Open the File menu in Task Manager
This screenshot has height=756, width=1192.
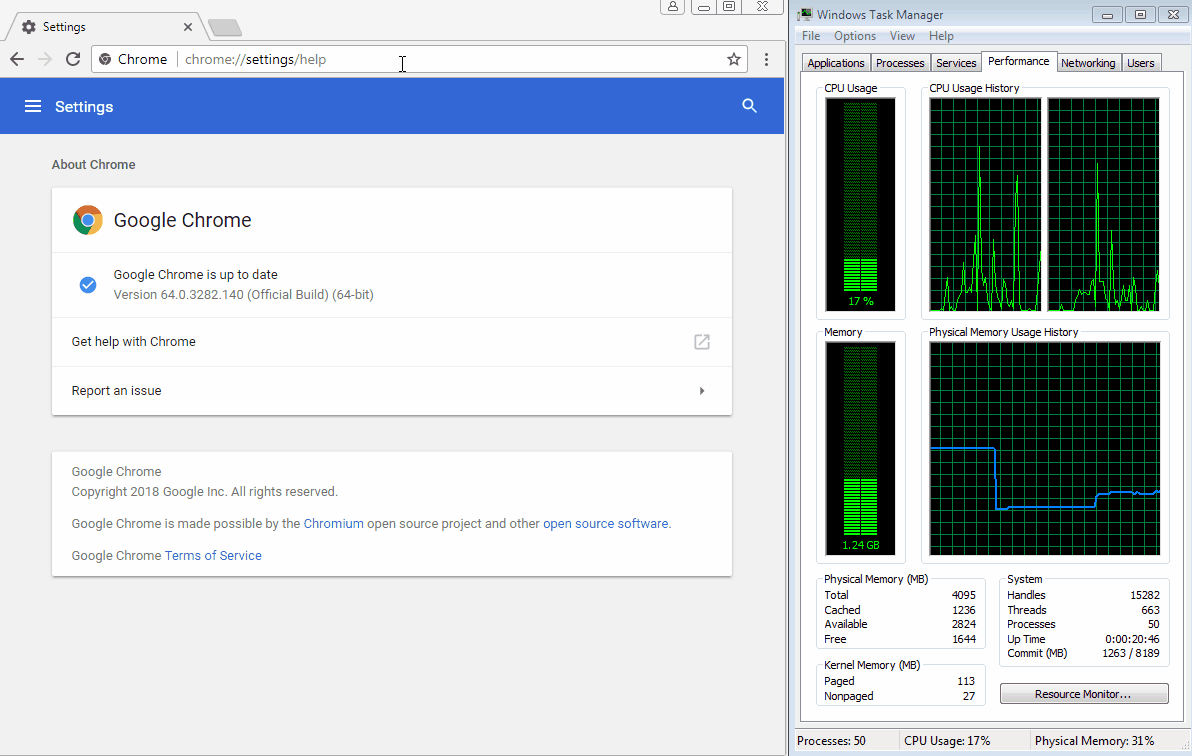(x=811, y=36)
